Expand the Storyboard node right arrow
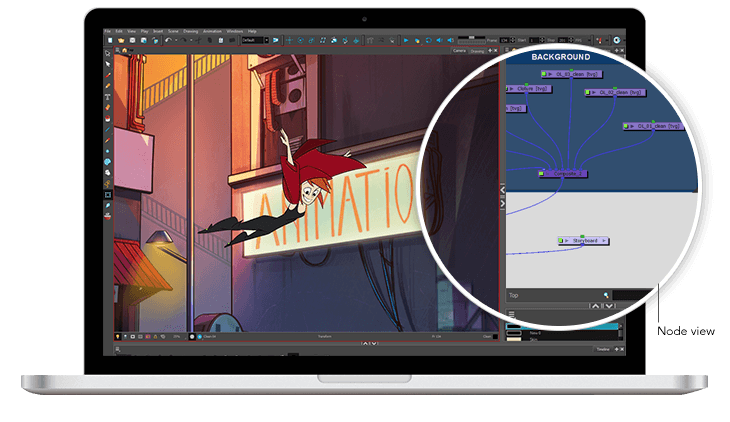This screenshot has width=730, height=422. tap(604, 241)
